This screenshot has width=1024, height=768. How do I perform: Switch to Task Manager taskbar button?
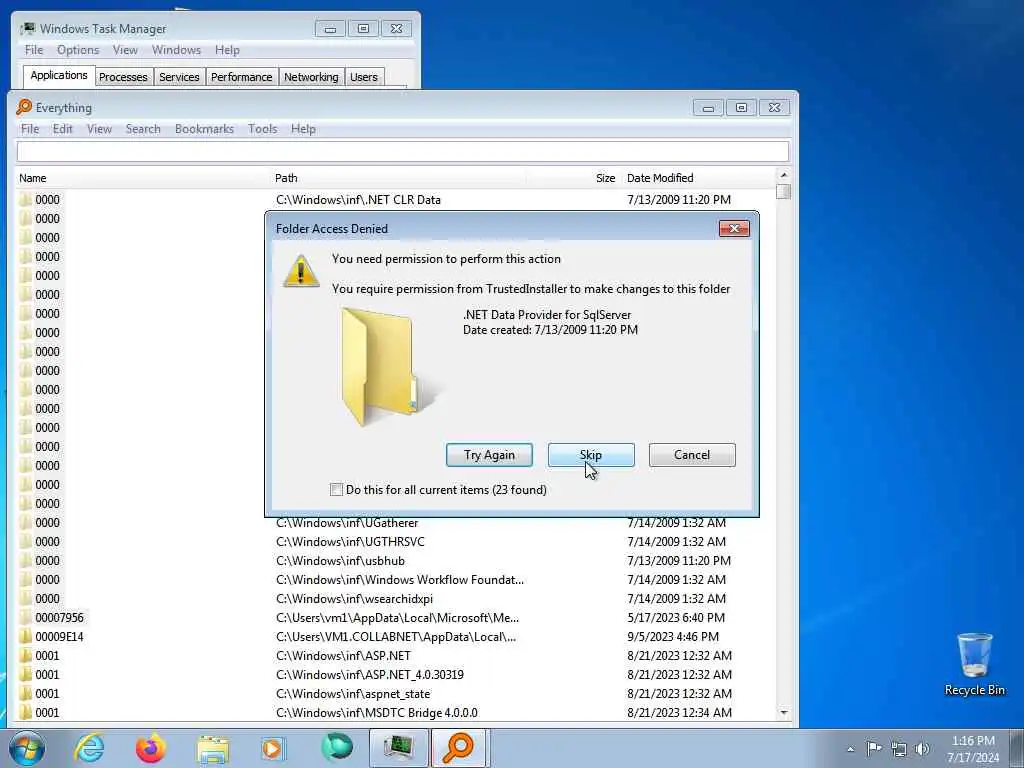pos(398,748)
